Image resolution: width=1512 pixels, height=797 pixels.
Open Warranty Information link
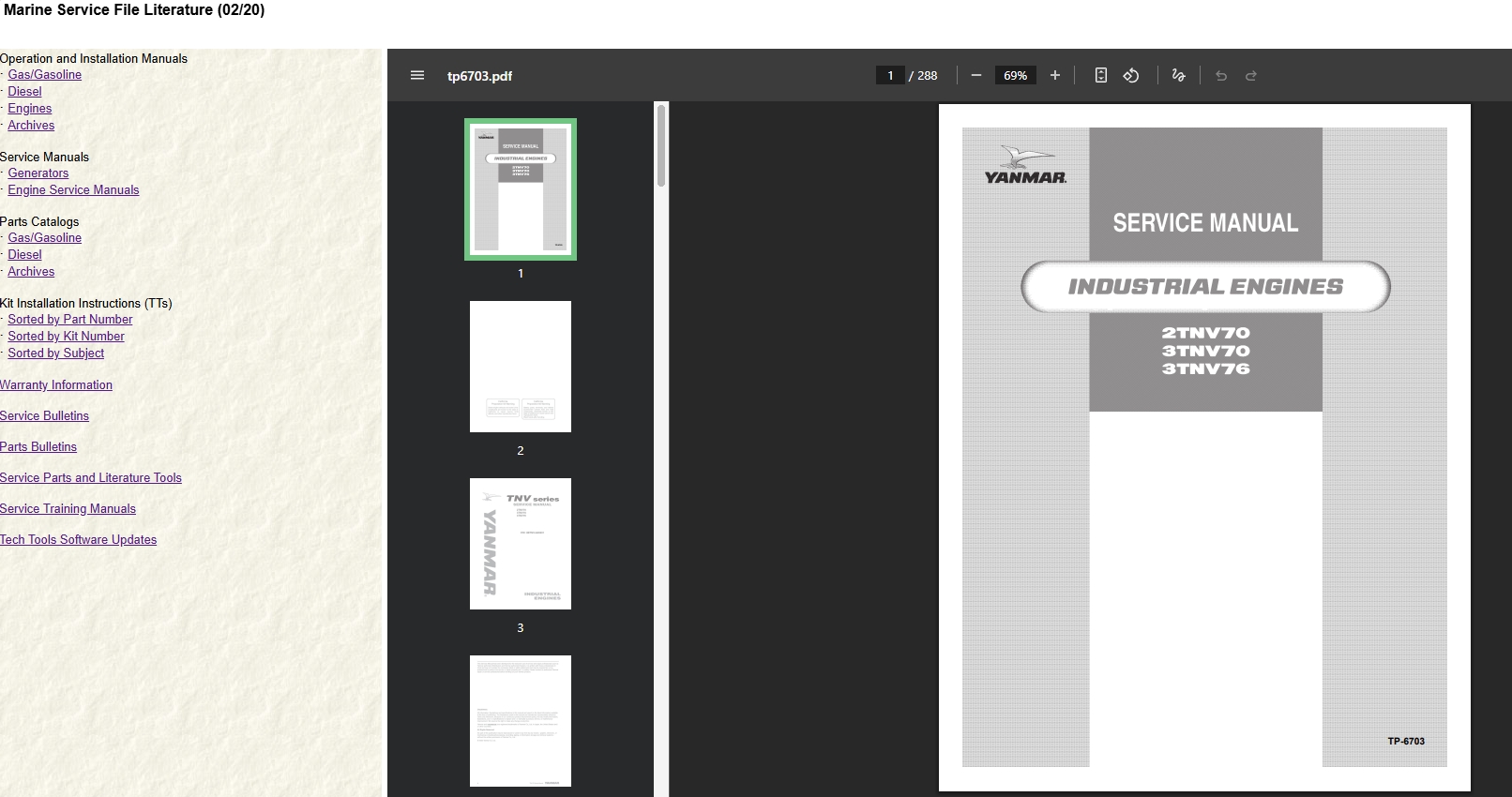(x=56, y=385)
